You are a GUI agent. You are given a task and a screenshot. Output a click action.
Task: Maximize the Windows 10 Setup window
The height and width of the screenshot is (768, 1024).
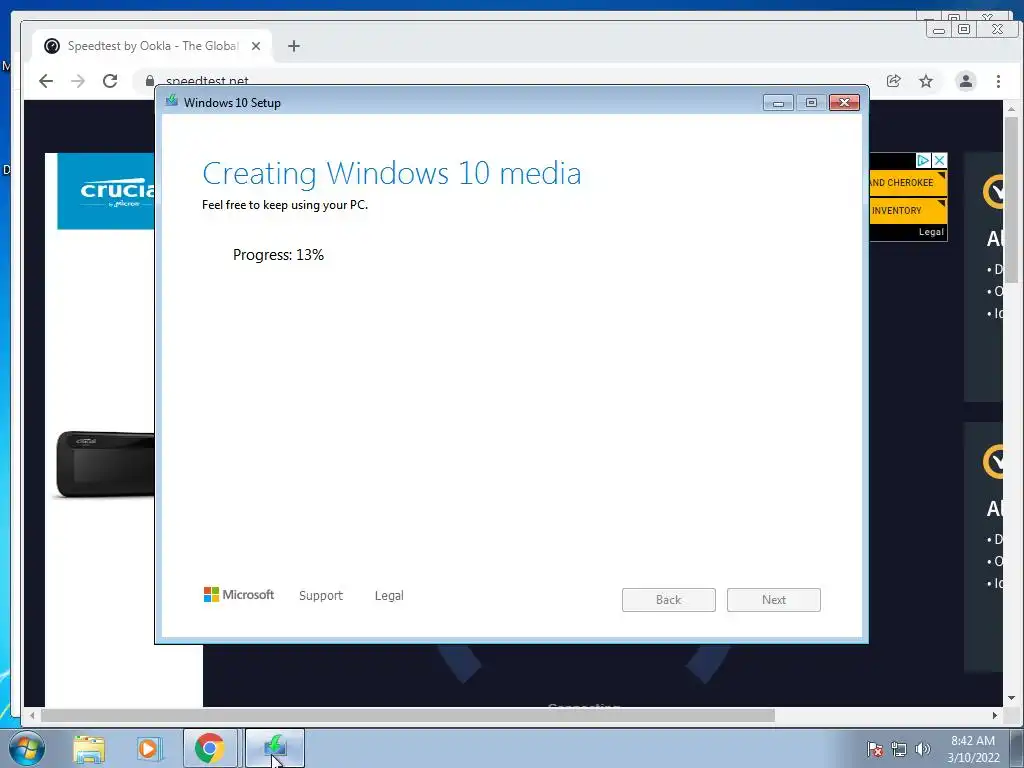pyautogui.click(x=811, y=103)
